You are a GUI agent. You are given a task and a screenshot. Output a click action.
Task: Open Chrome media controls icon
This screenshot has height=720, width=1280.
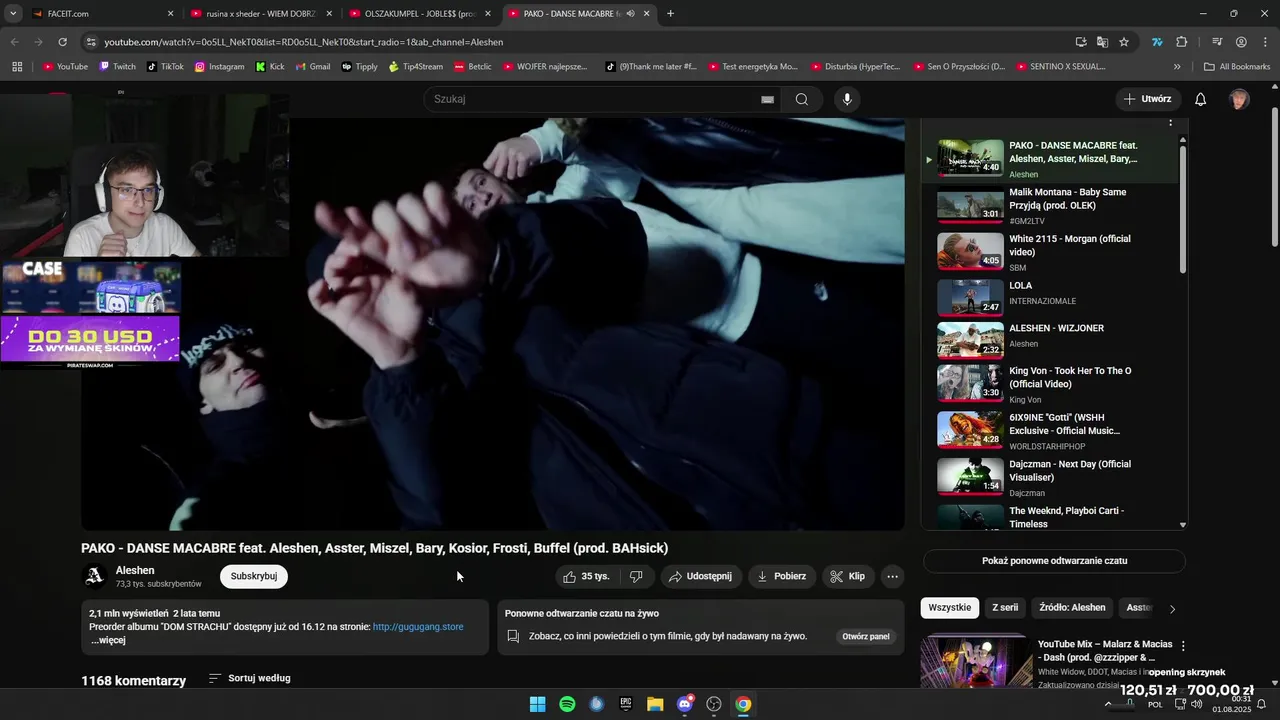[x=1217, y=42]
